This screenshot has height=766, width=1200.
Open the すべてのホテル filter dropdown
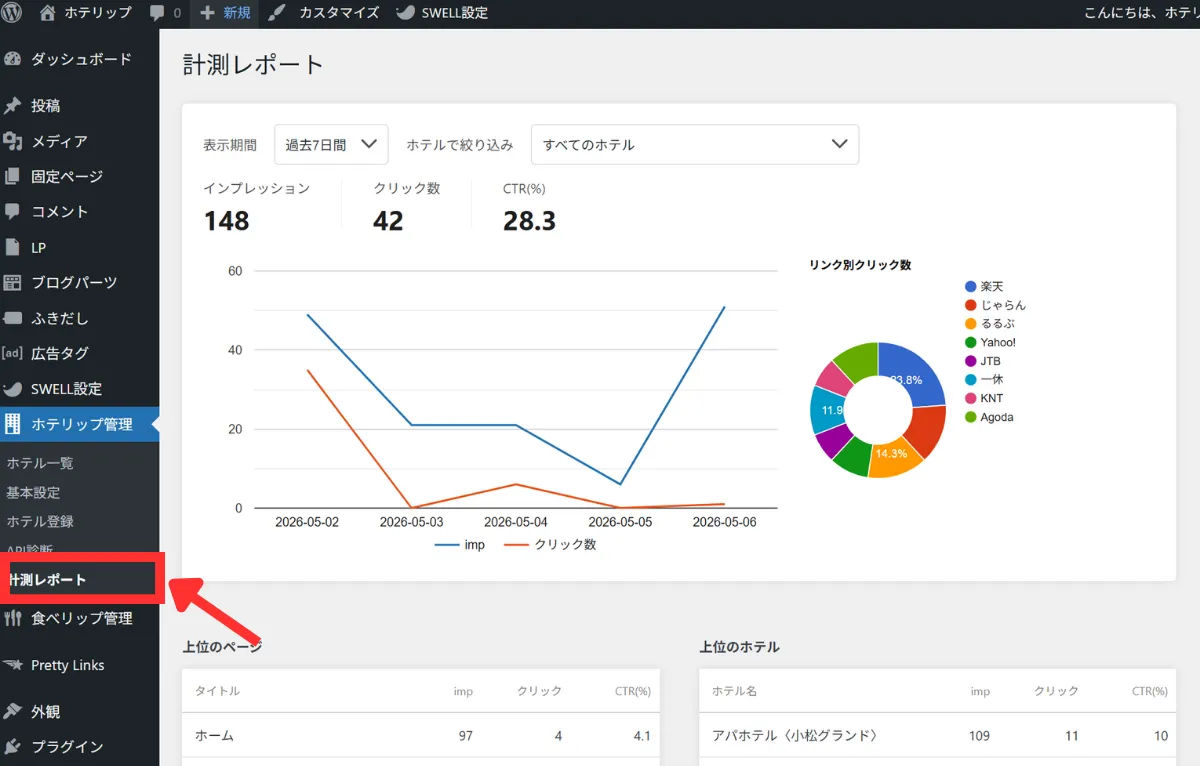(695, 145)
